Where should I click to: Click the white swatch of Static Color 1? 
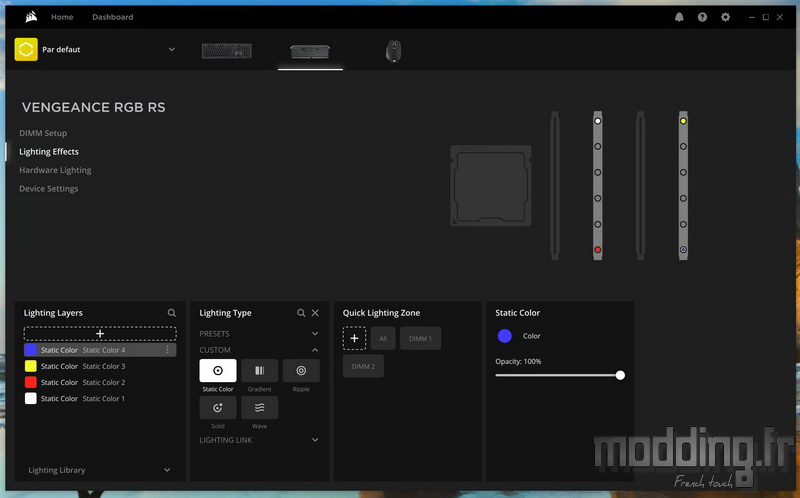coord(31,399)
